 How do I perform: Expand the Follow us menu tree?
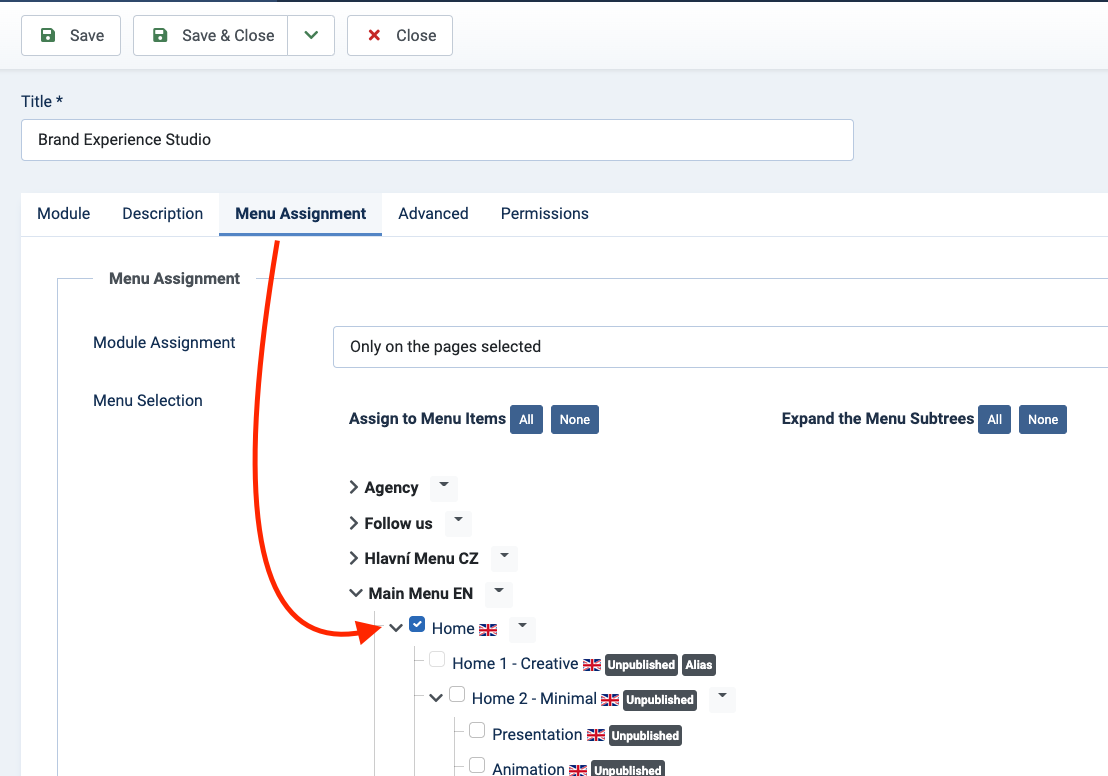pos(354,522)
